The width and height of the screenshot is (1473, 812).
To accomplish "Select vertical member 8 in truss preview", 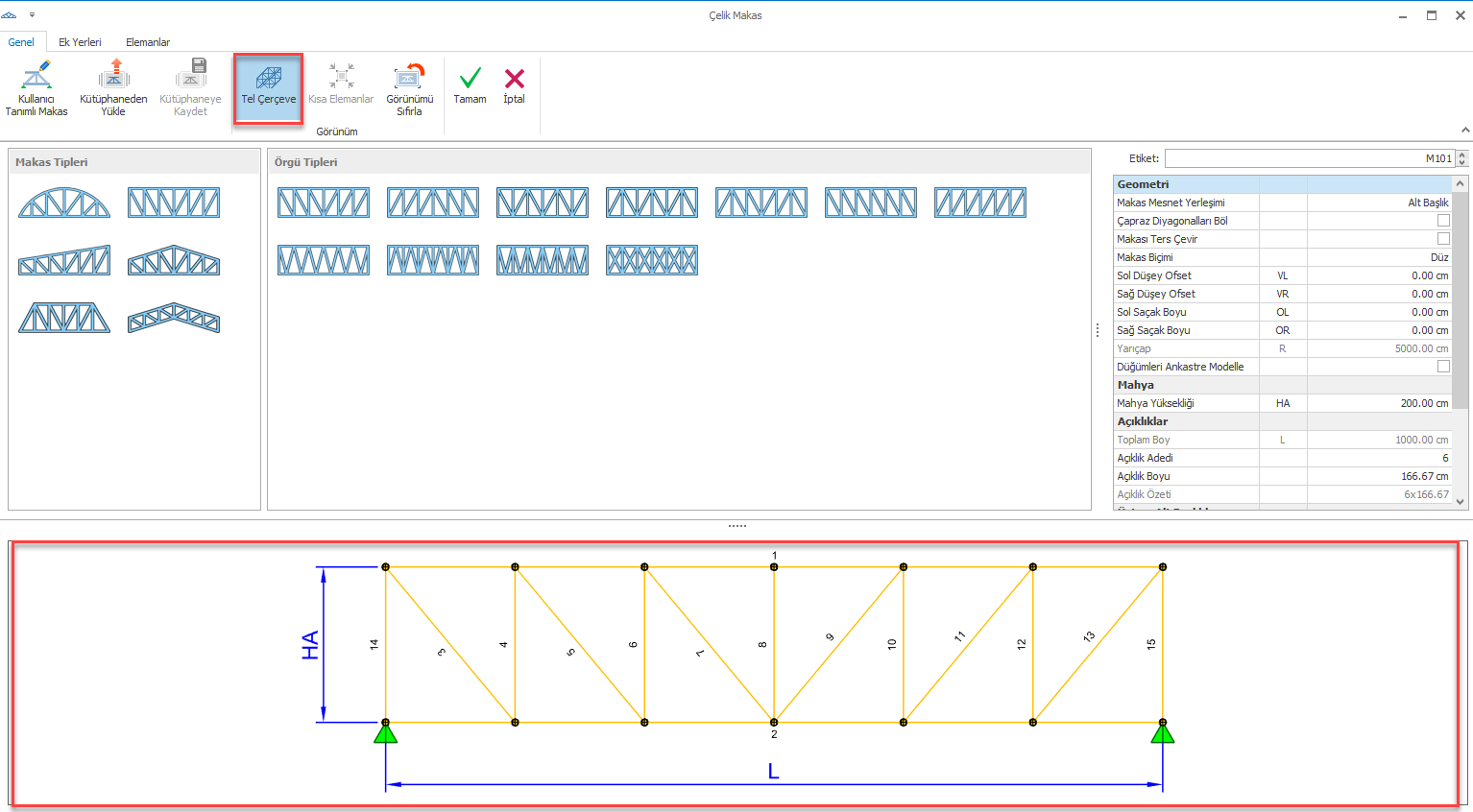I will click(x=774, y=644).
